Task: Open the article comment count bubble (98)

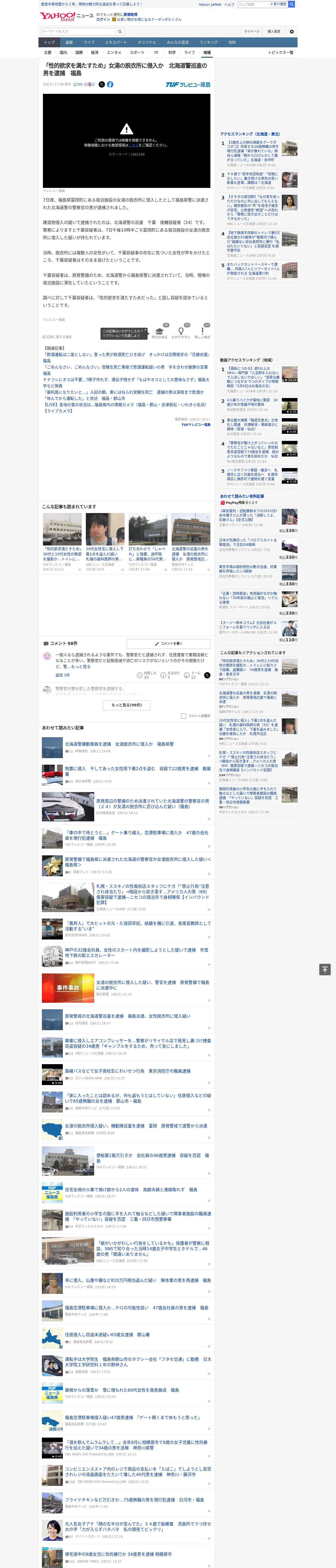Action: [78, 85]
